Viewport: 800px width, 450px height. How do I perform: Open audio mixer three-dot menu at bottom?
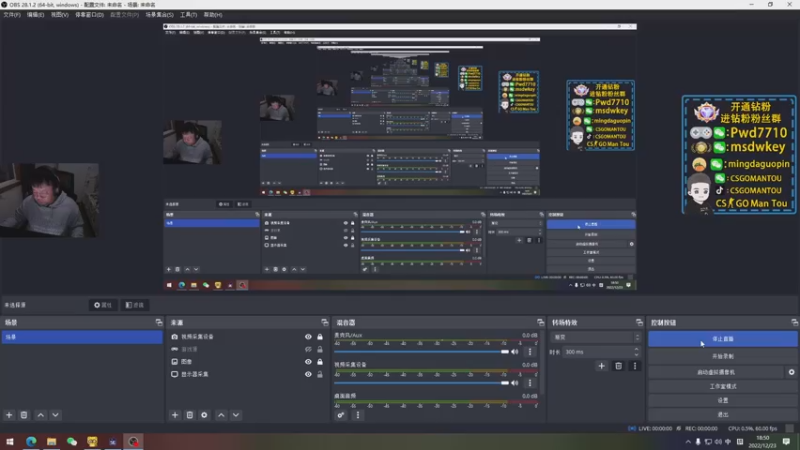[x=358, y=415]
